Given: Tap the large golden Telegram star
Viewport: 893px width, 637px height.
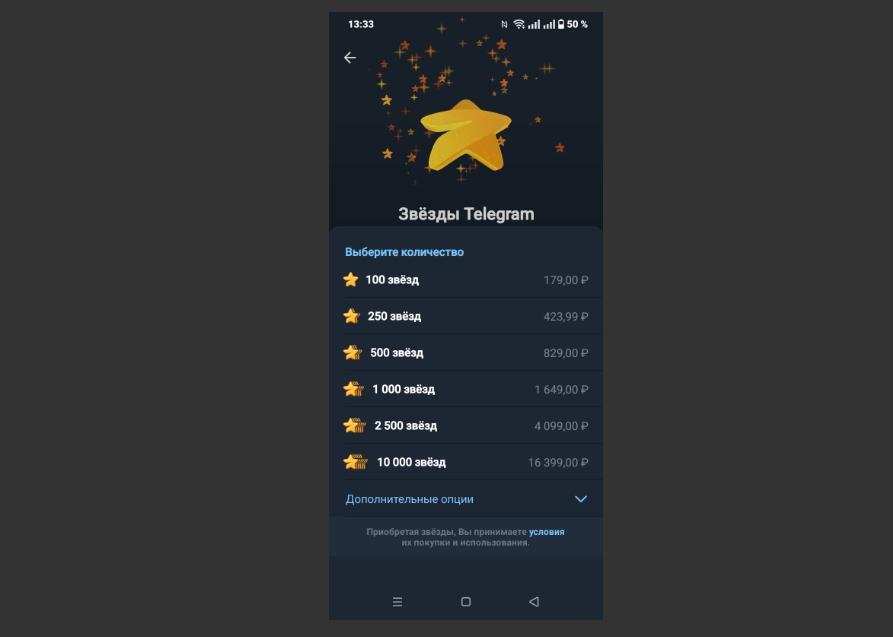Looking at the screenshot, I should [x=466, y=136].
